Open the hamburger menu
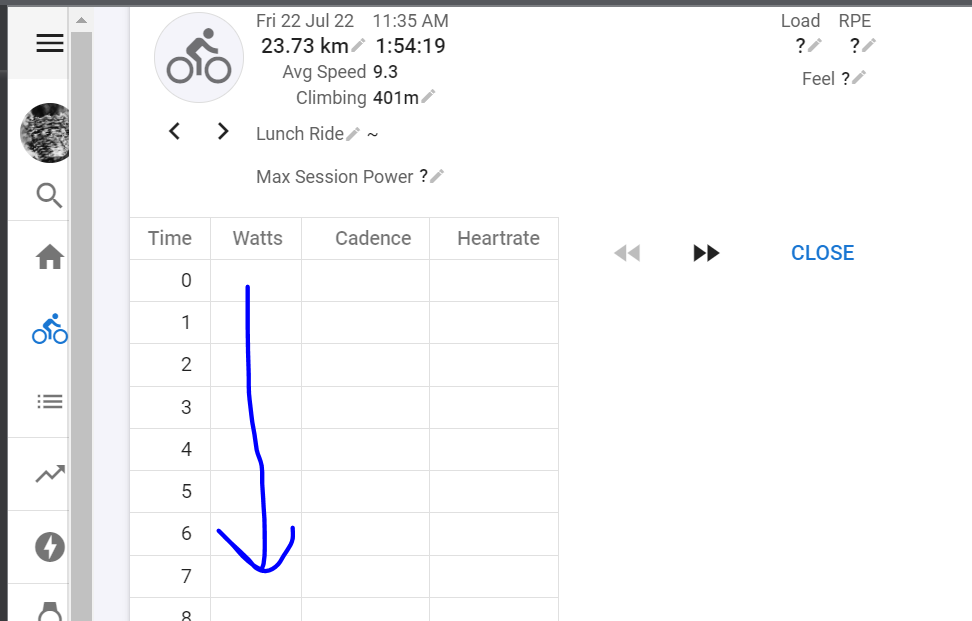972x621 pixels. pyautogui.click(x=50, y=43)
